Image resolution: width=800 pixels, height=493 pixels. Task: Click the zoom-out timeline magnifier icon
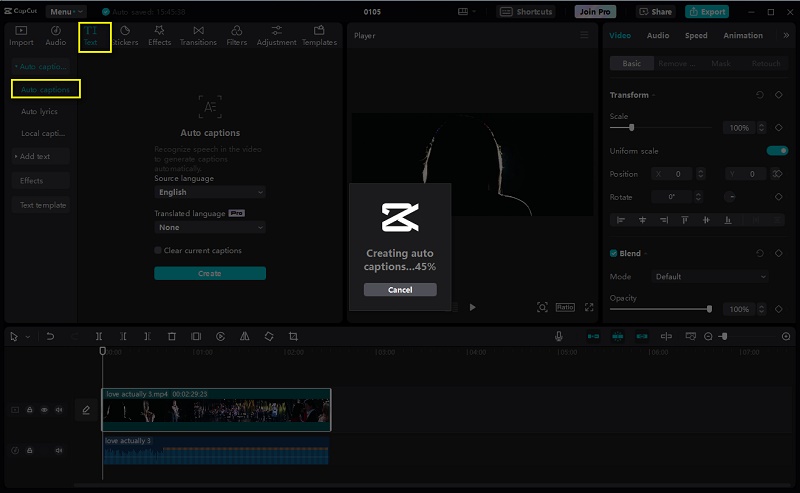tap(708, 336)
